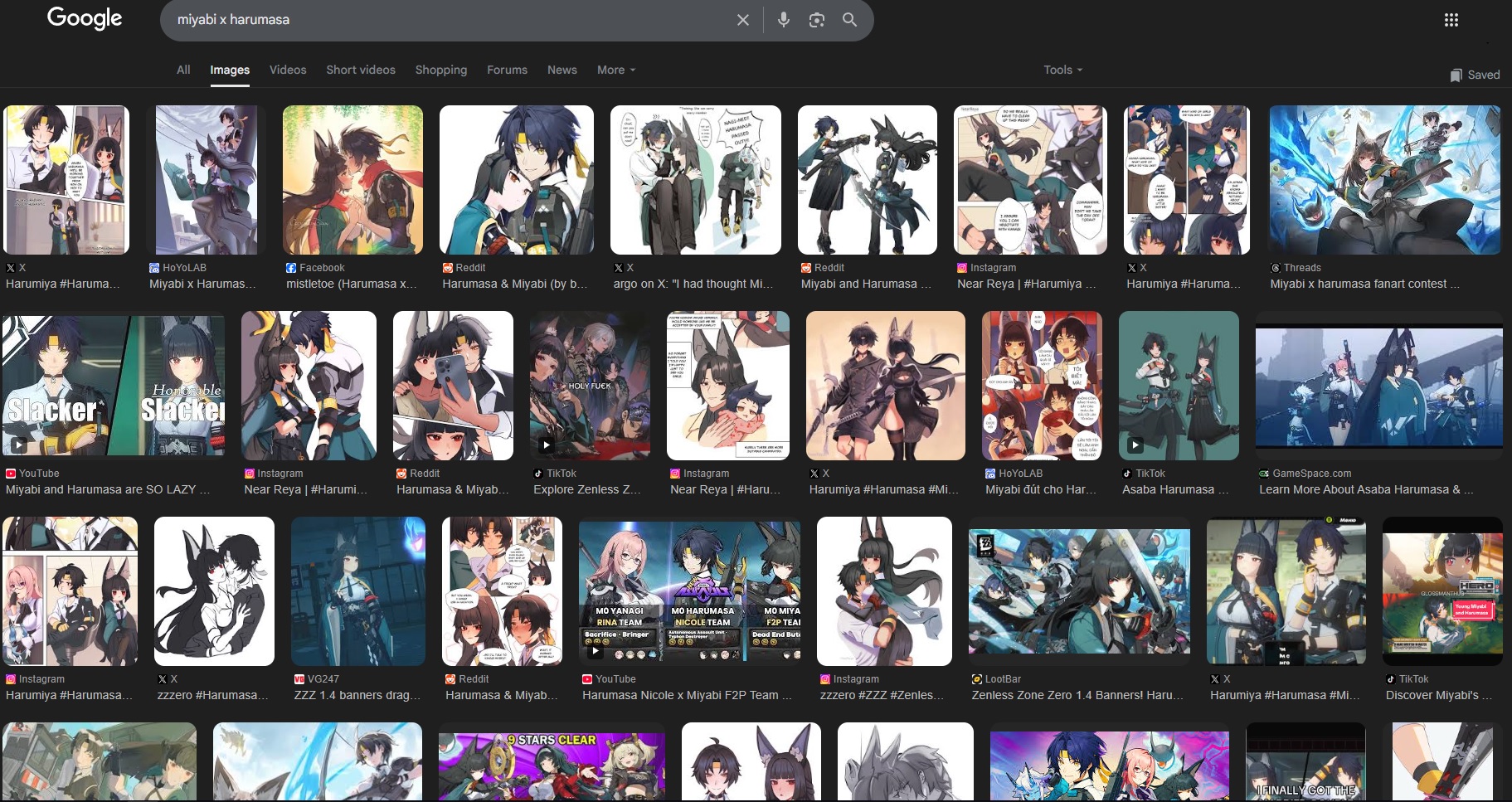Click HoYoLAB icon beside Miyabi đút cho

[x=990, y=474]
